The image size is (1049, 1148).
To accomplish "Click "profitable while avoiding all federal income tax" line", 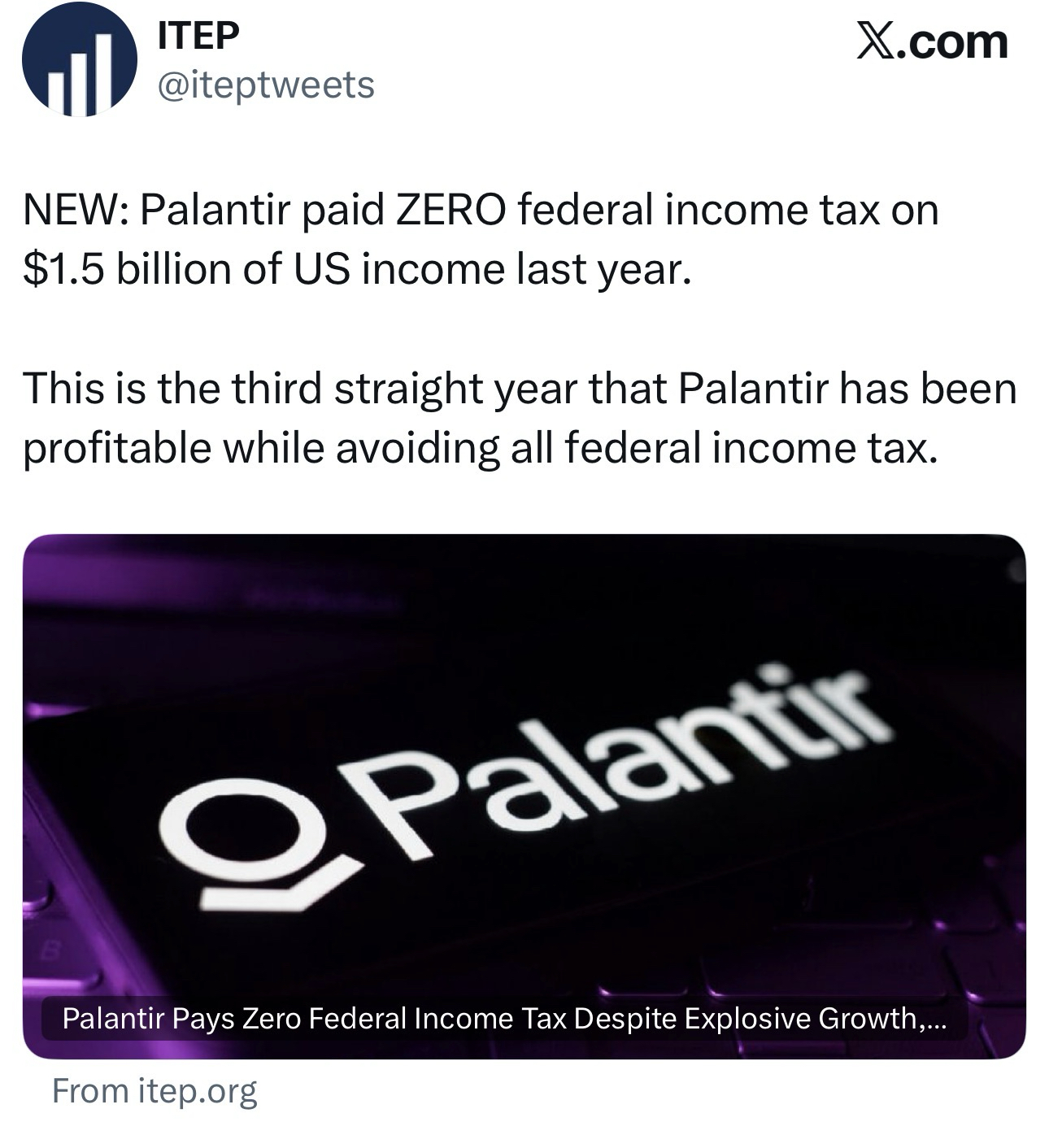I will (480, 447).
